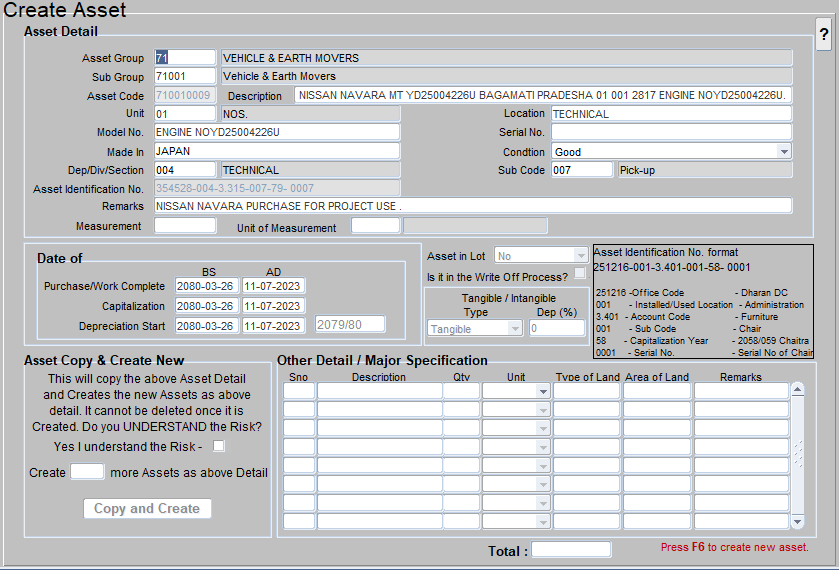This screenshot has height=570, width=839.
Task: Toggle 'Is it in the Write Off Process' checkbox
Action: click(x=580, y=274)
